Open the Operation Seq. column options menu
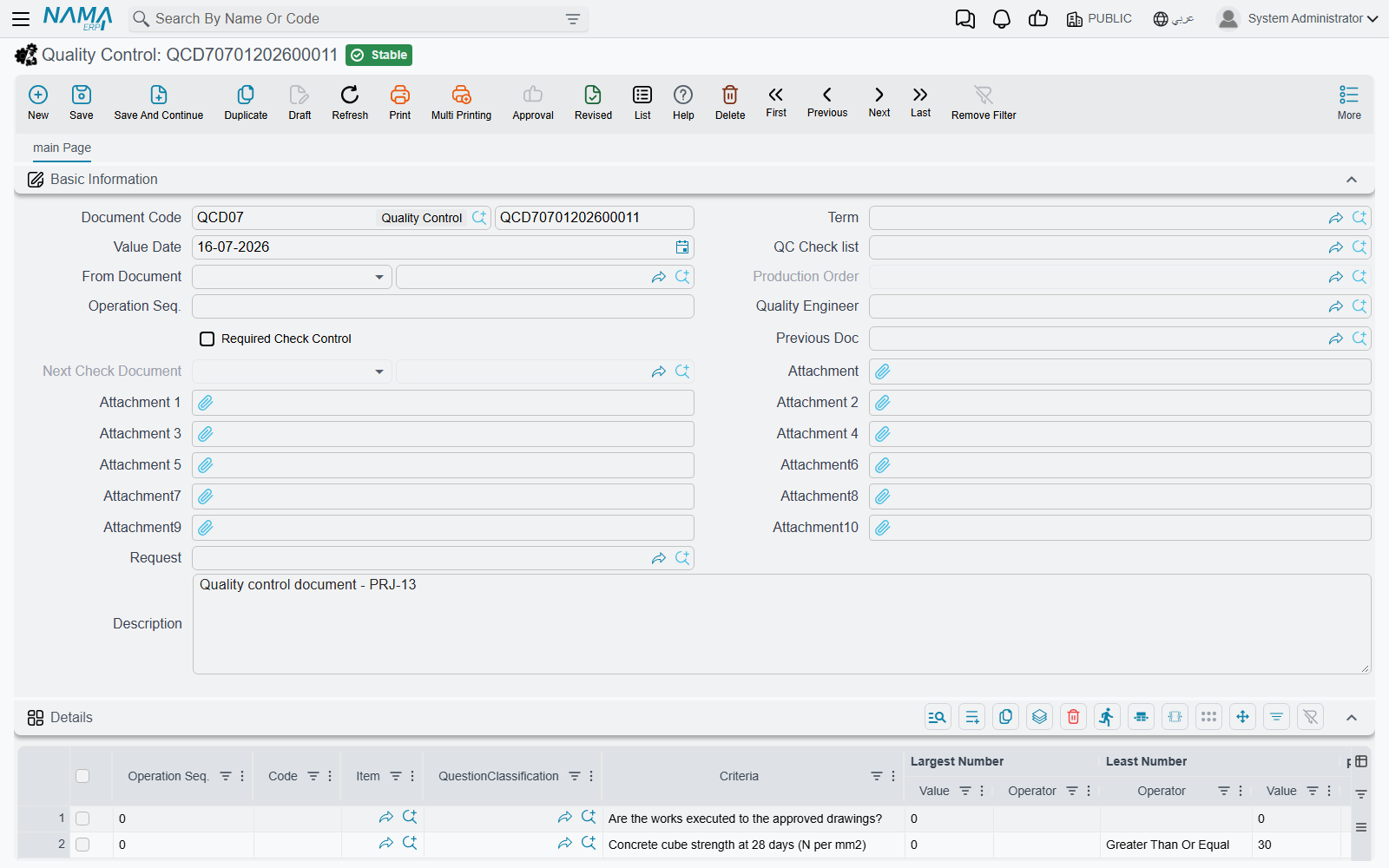The image size is (1389, 868). click(x=242, y=776)
